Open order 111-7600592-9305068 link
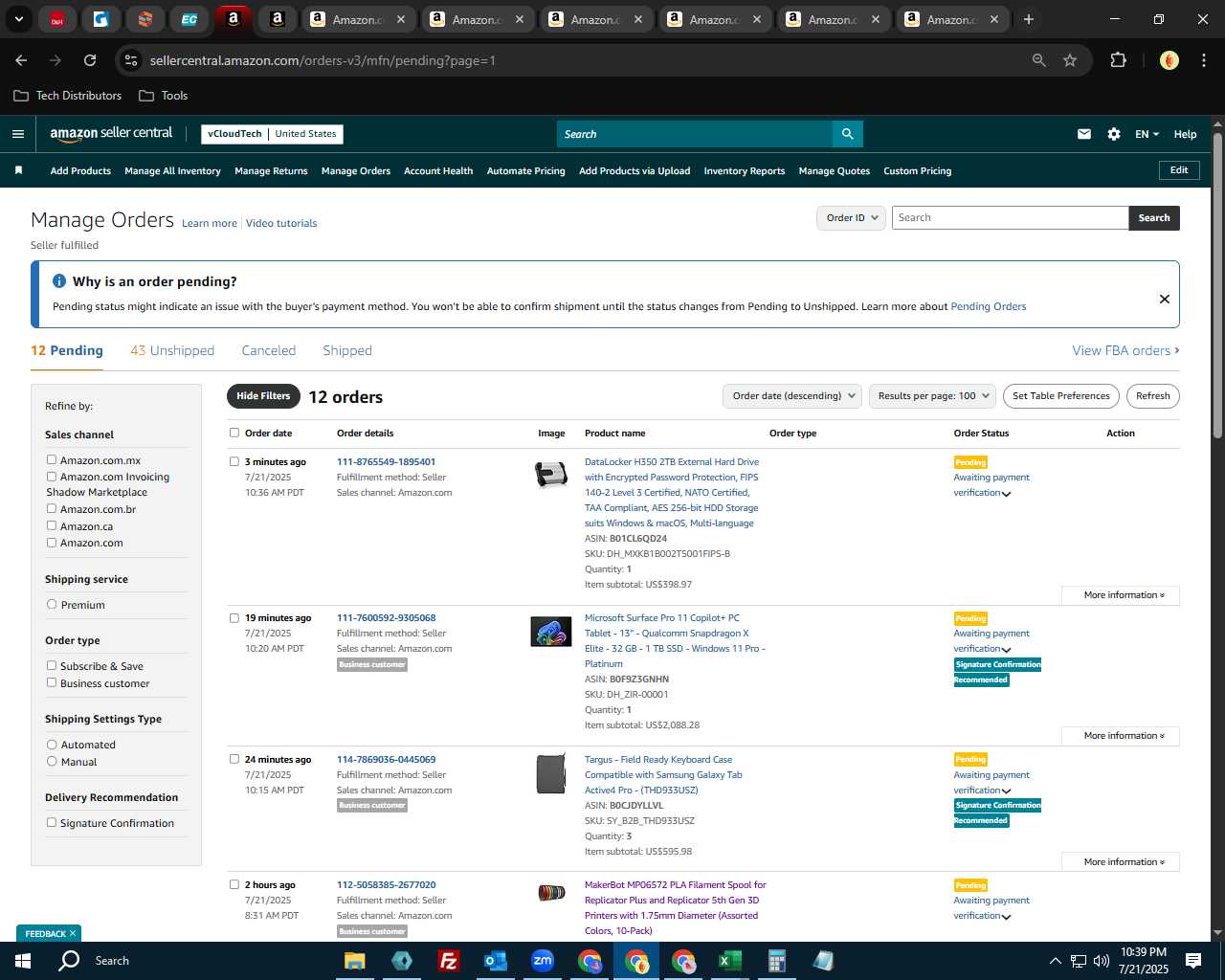Screen dimensions: 1225x980 coord(386,618)
